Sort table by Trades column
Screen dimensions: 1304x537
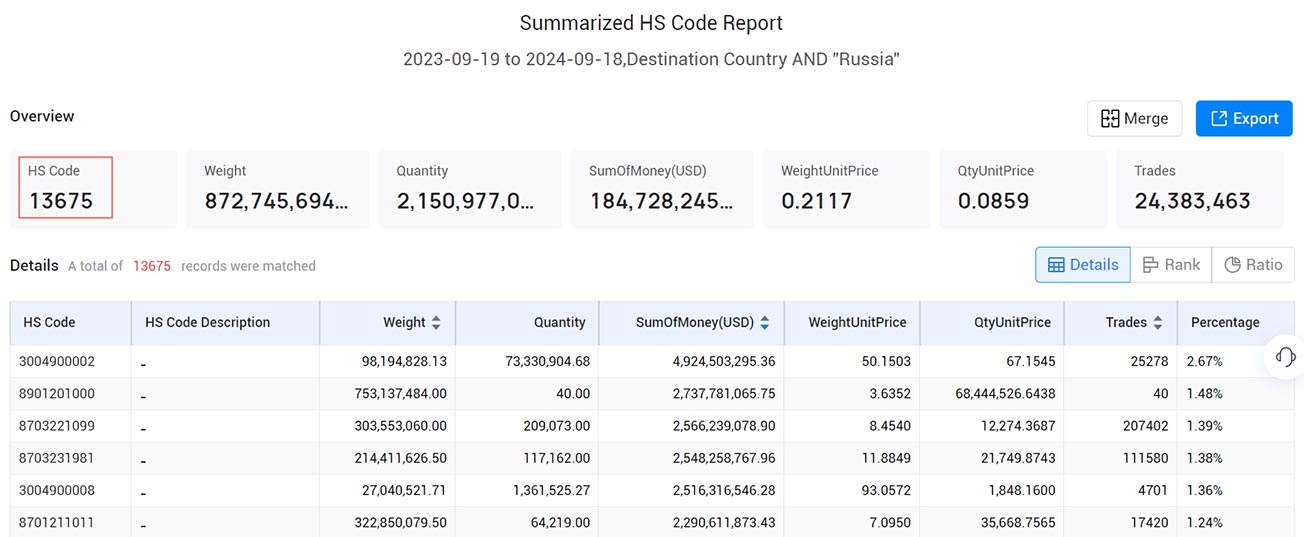click(1157, 323)
